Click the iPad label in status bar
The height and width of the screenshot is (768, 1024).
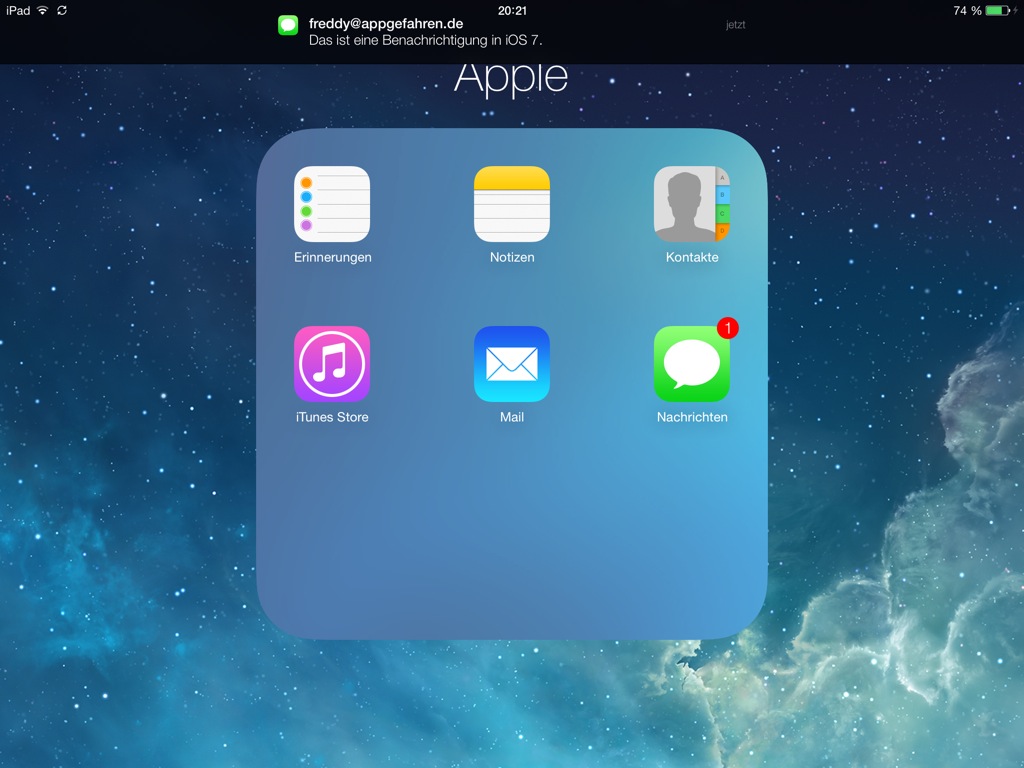[18, 10]
